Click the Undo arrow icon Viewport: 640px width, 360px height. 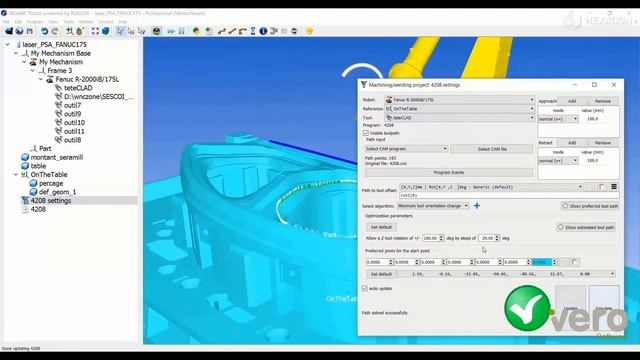(44, 31)
